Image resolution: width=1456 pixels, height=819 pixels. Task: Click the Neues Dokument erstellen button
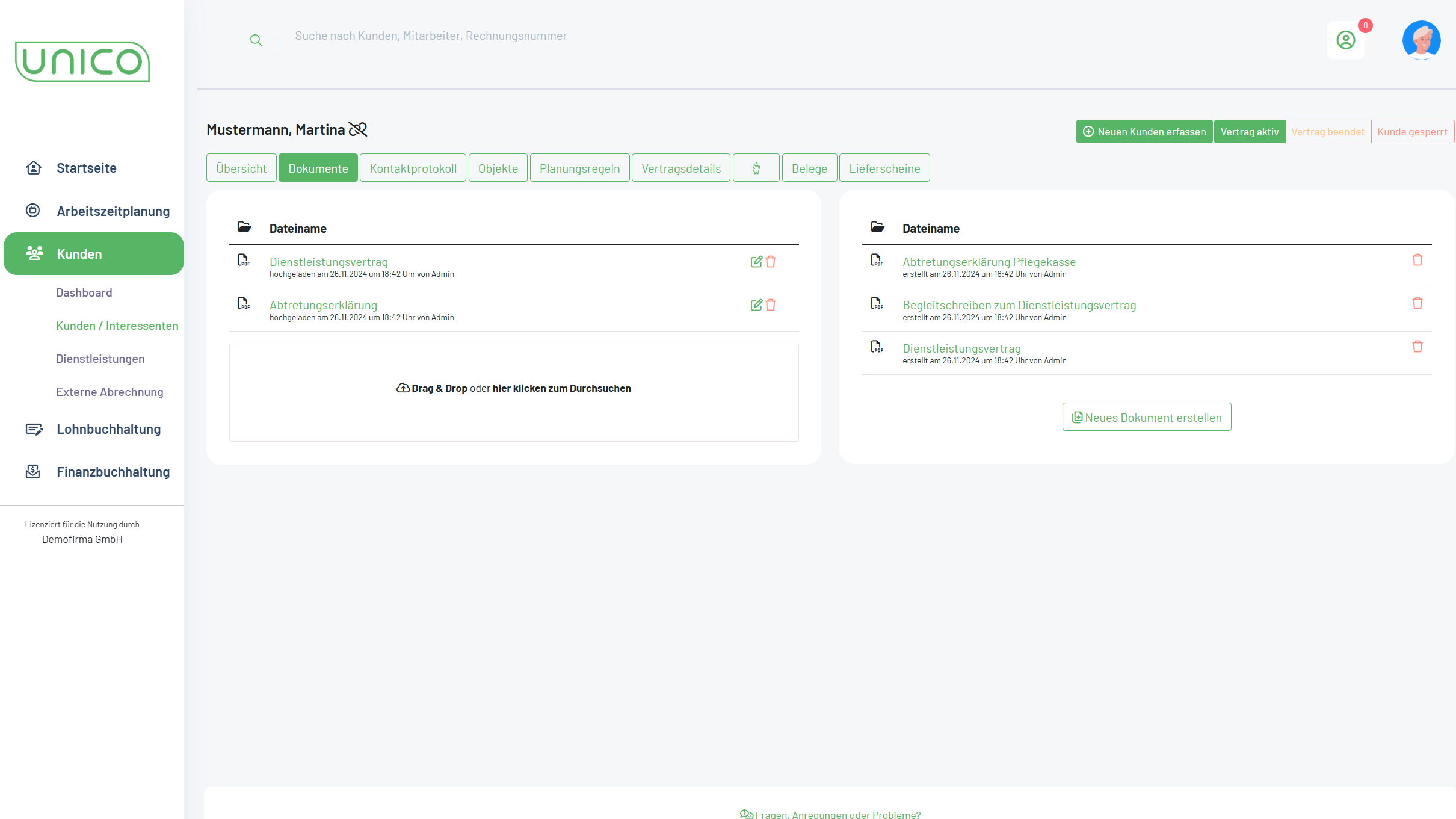coord(1146,417)
